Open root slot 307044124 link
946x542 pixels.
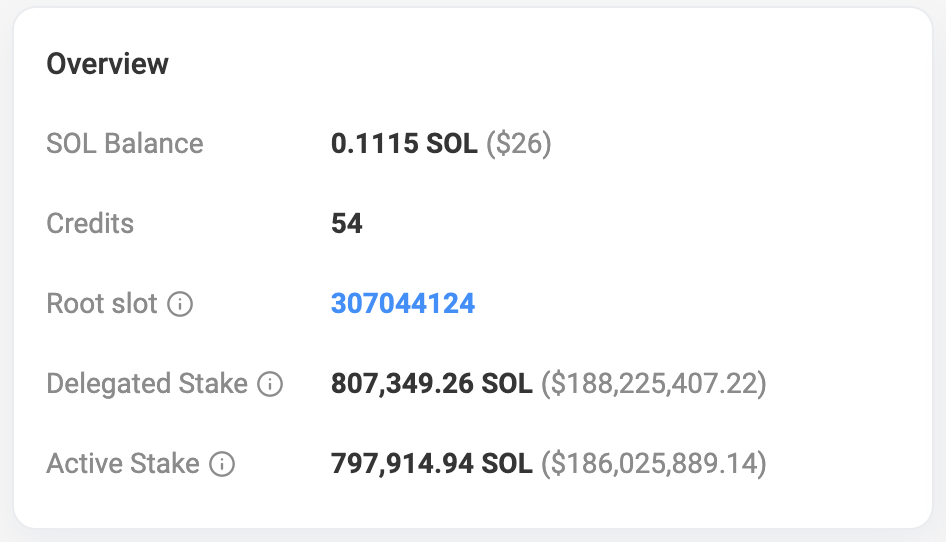(x=403, y=304)
